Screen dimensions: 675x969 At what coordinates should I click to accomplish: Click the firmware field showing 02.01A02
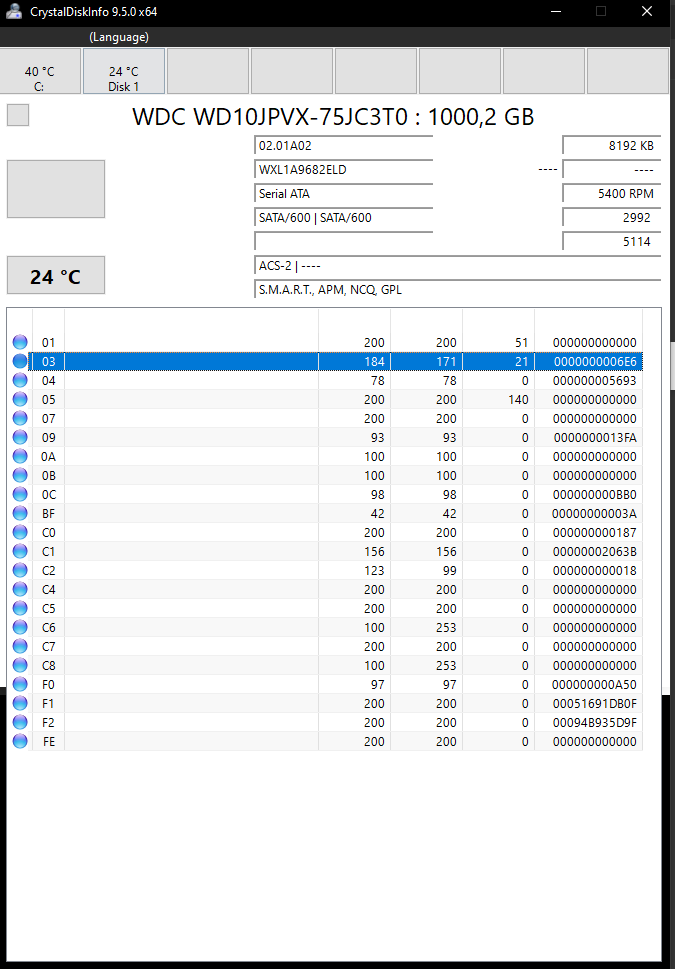(343, 146)
